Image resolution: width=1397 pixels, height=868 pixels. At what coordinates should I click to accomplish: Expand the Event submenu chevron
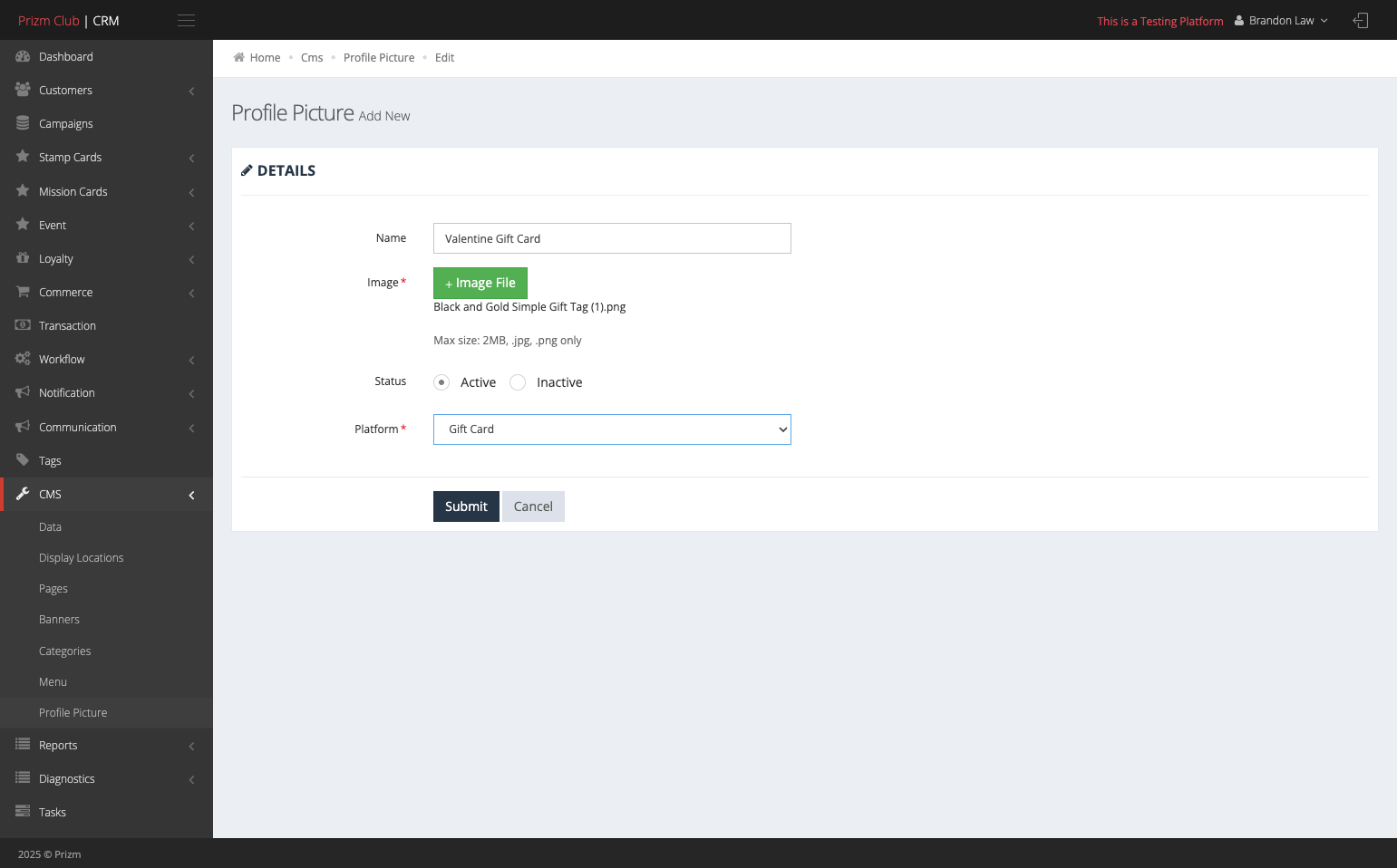pyautogui.click(x=191, y=226)
